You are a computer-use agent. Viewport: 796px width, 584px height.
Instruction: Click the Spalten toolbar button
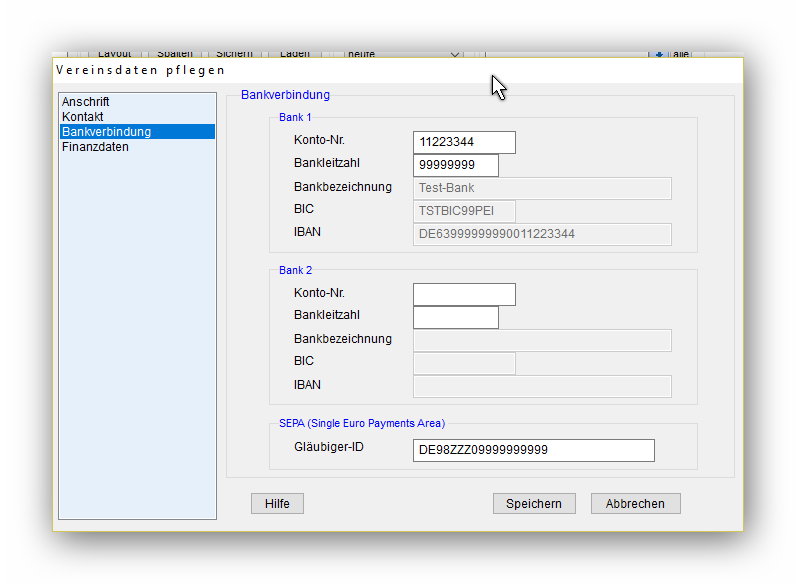(174, 54)
